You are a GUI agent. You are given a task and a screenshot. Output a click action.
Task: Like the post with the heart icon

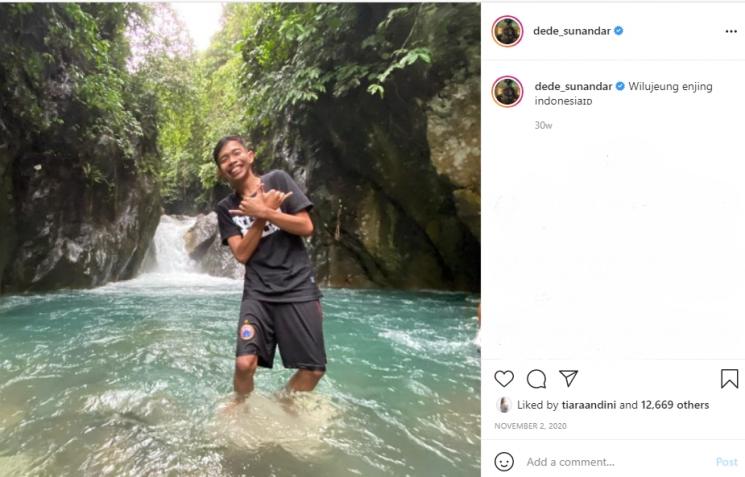pyautogui.click(x=504, y=378)
